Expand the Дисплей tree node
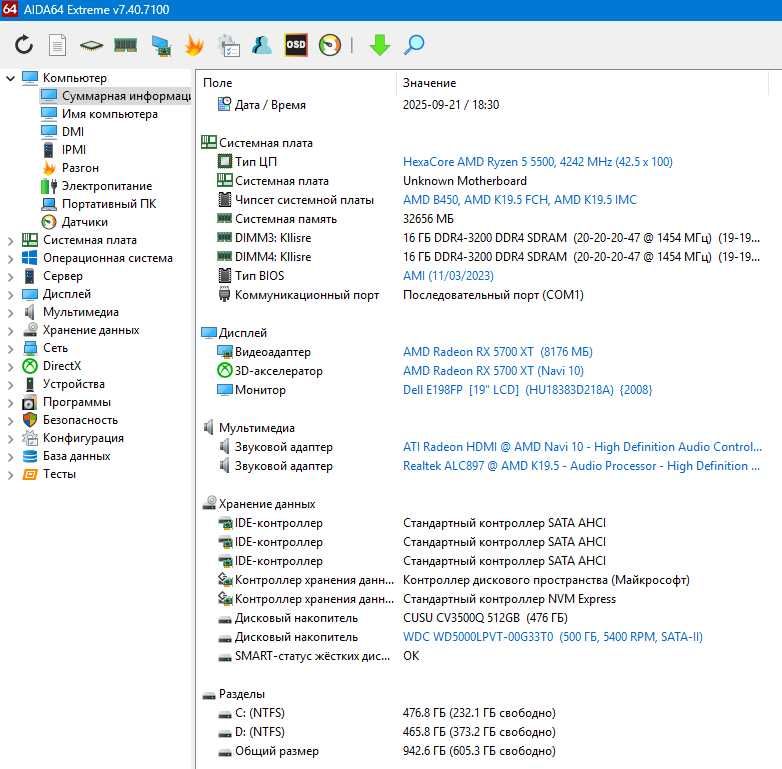Viewport: 782px width, 769px height. click(10, 294)
